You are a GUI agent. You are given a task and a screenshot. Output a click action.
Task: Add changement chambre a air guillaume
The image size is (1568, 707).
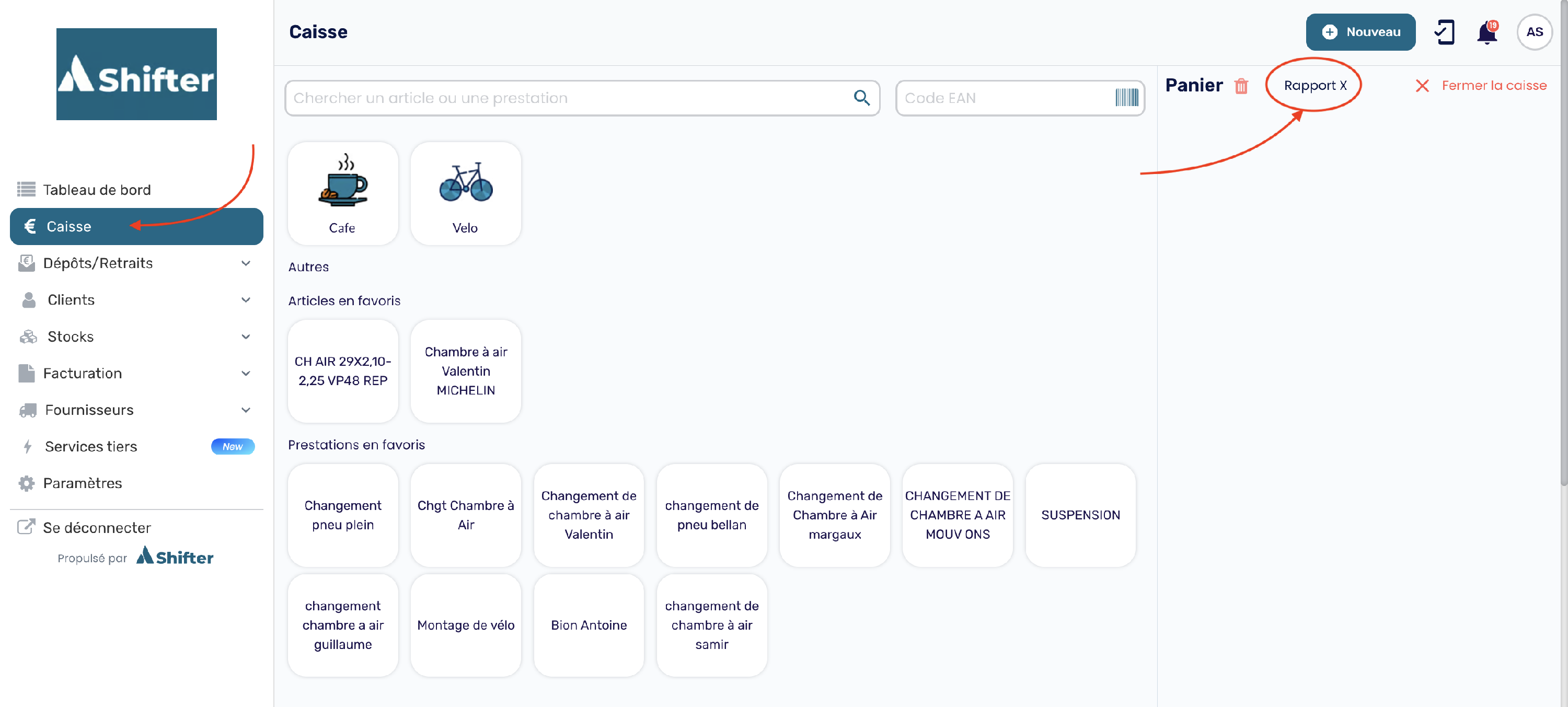click(x=343, y=625)
